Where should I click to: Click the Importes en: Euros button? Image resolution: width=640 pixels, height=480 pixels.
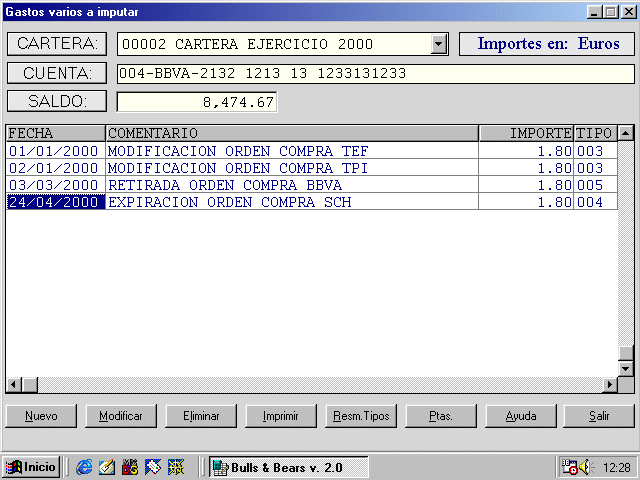(x=547, y=44)
